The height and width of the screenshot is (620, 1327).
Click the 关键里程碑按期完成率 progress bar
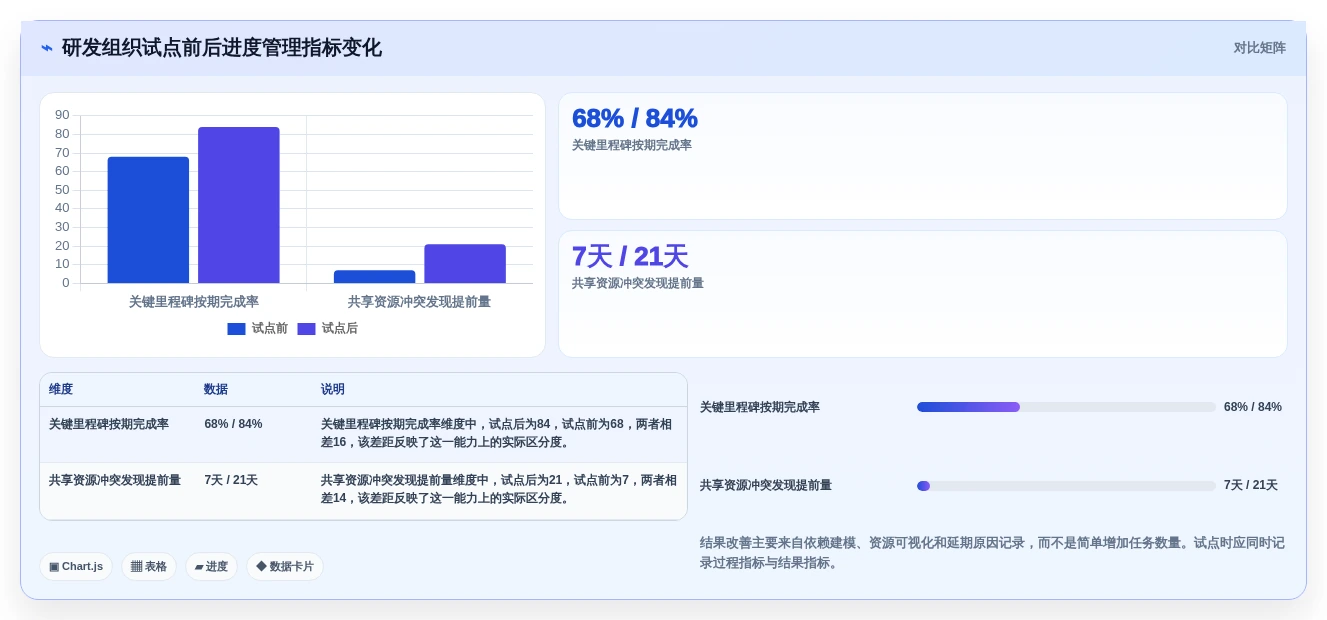coord(1066,407)
